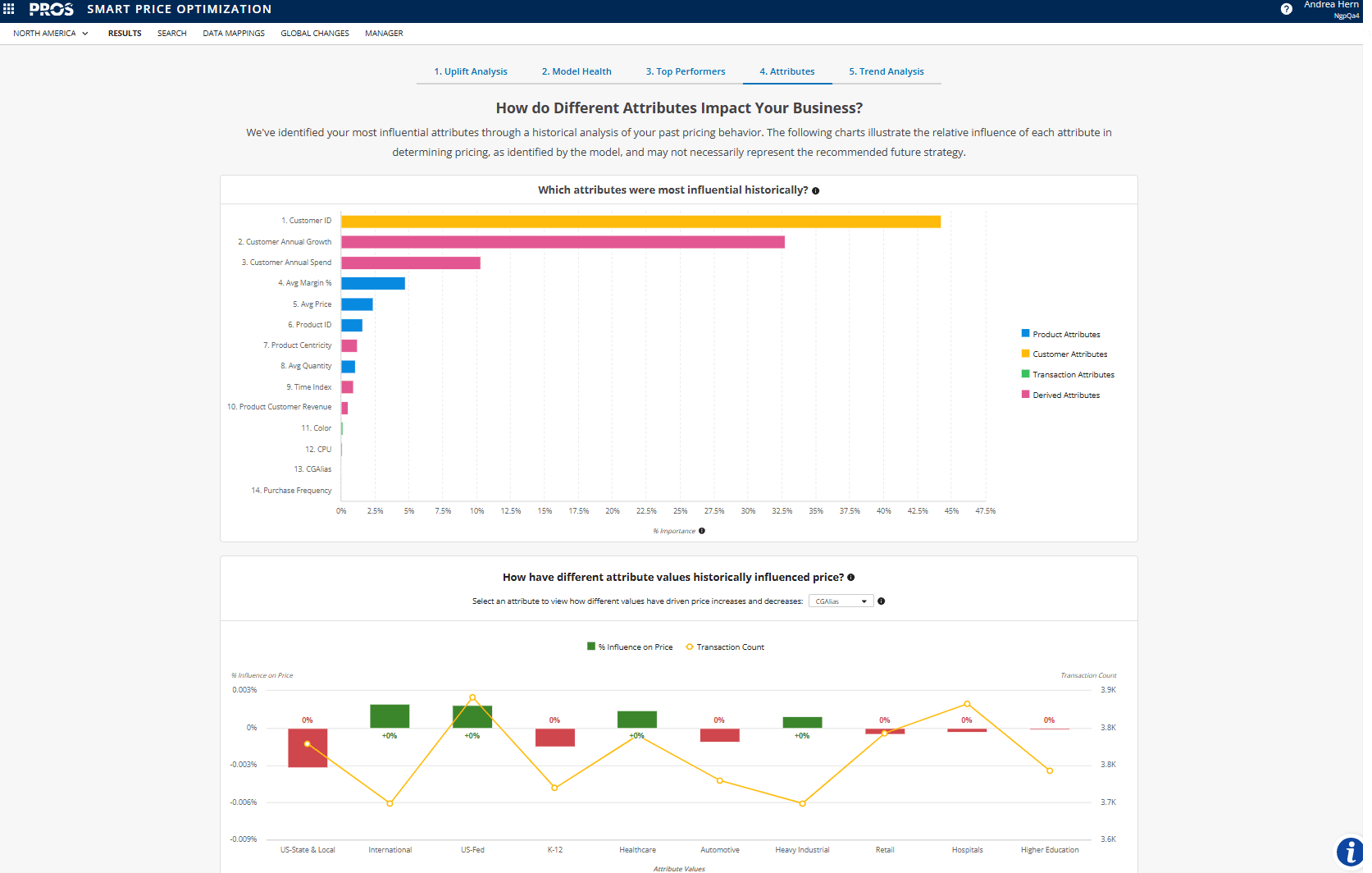This screenshot has width=1372, height=873.
Task: Open the blue info circle at bottom right
Action: (x=1350, y=852)
